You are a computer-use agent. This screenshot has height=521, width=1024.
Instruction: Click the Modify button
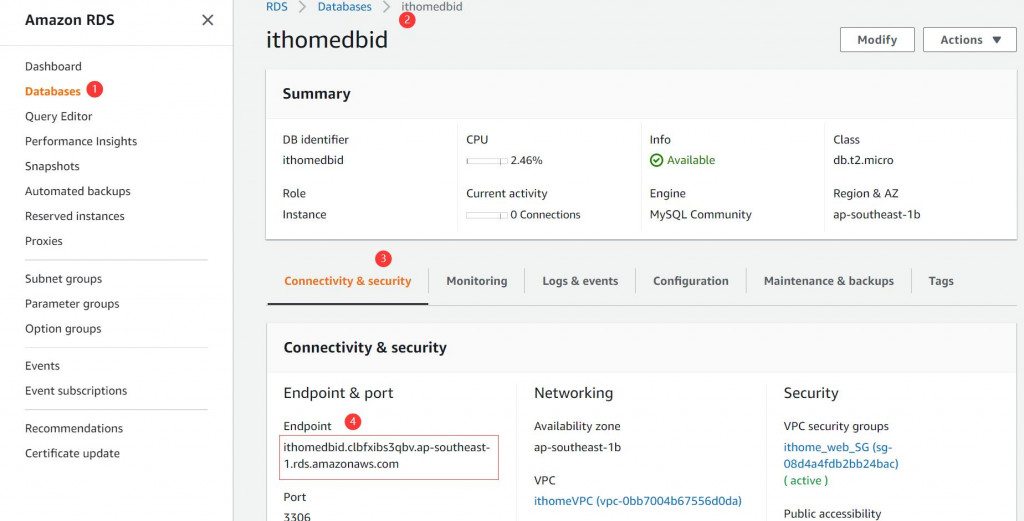877,40
